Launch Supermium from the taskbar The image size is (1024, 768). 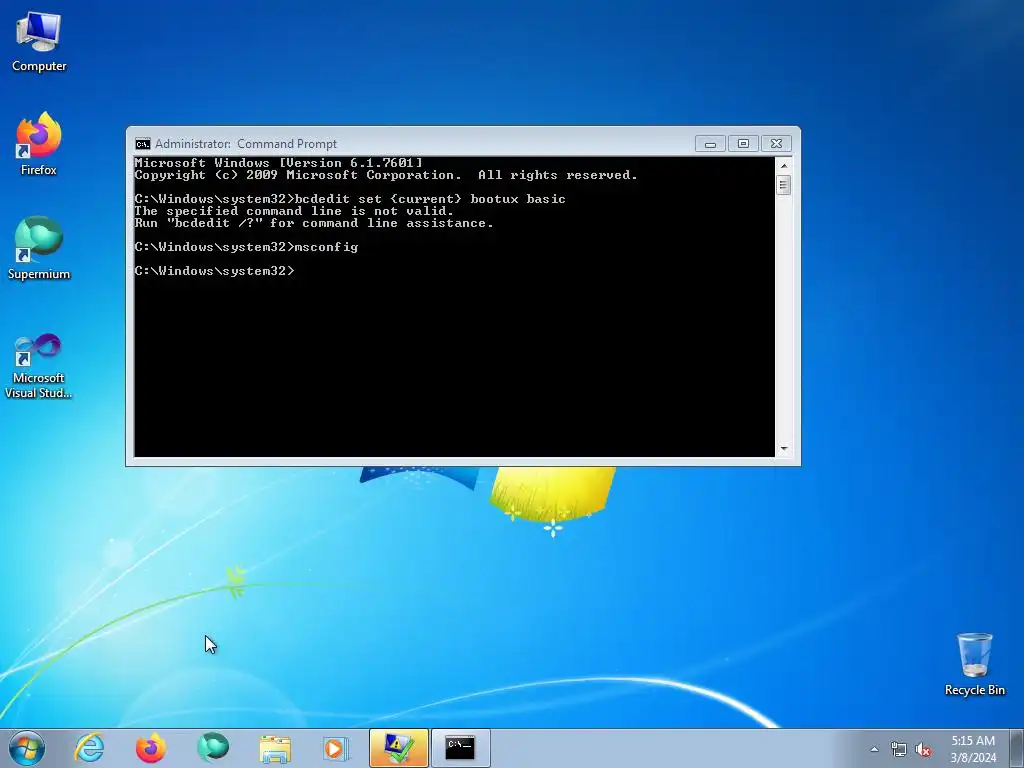point(213,748)
